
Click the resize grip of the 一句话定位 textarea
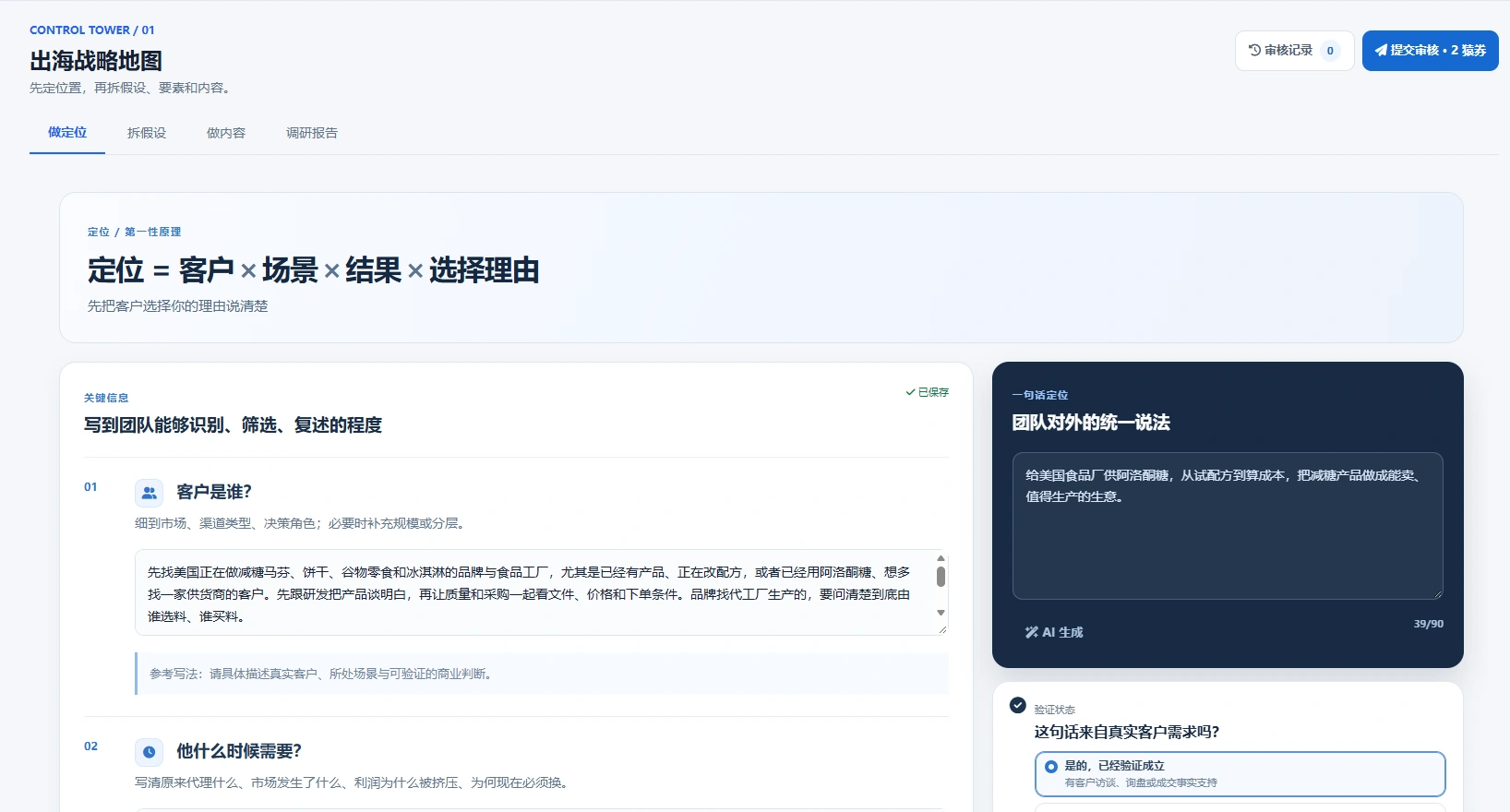1437,593
